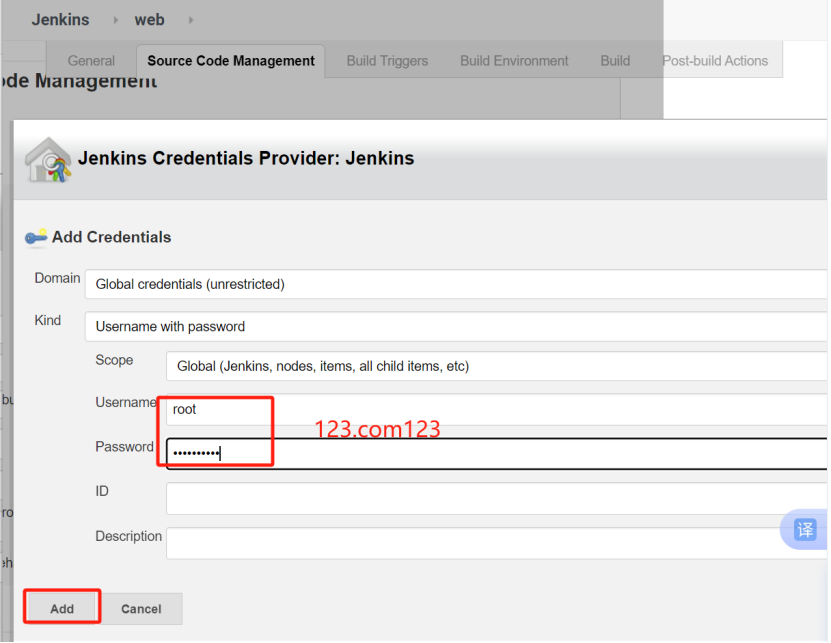Screen dimensions: 831x643
Task: Click the Password label
Action: tap(124, 447)
